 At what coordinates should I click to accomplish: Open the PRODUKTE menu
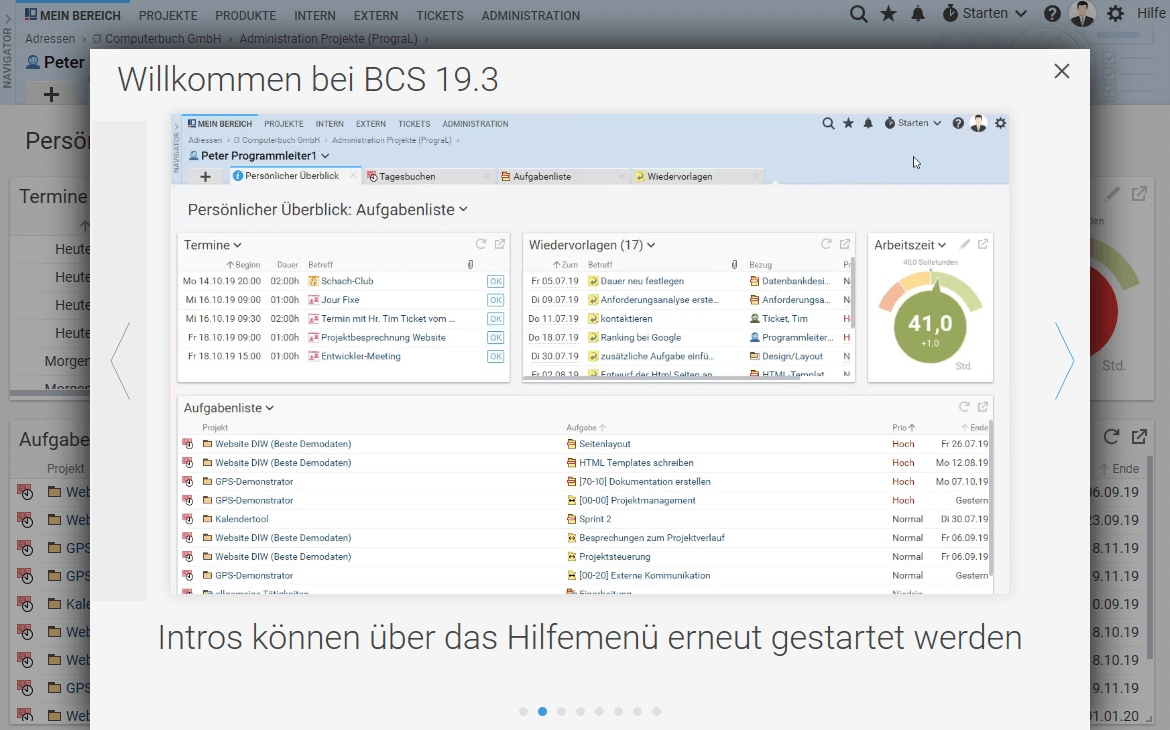(x=245, y=15)
